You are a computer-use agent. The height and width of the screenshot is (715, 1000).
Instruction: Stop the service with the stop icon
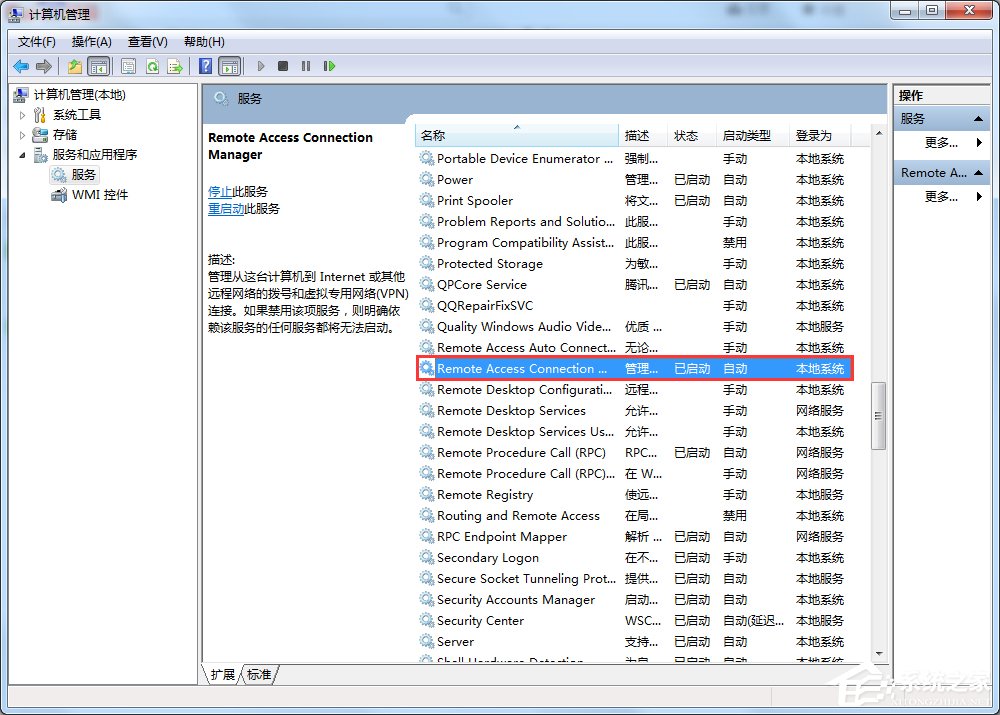point(283,66)
